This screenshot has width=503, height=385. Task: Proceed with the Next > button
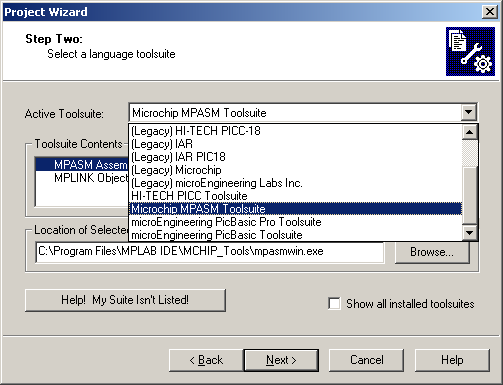pos(281,360)
